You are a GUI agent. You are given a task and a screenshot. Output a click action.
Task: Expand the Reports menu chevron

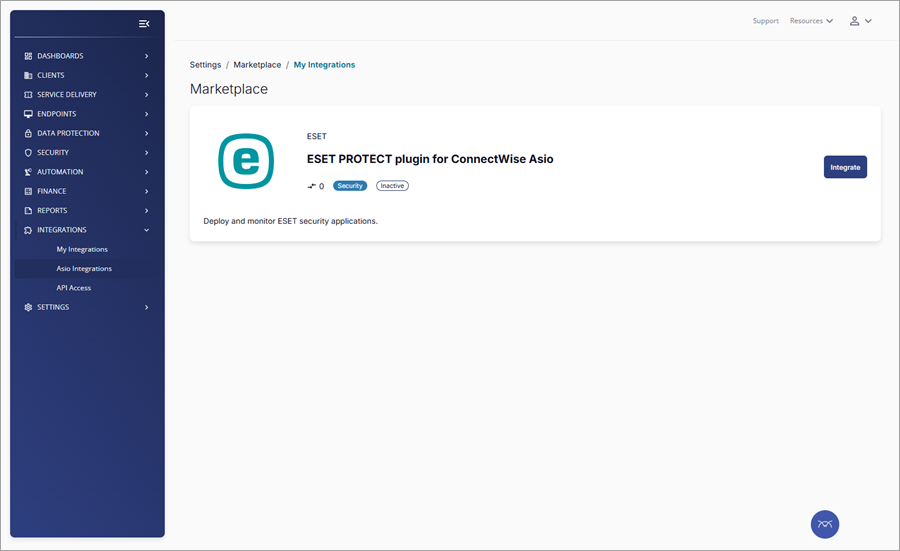(x=146, y=211)
